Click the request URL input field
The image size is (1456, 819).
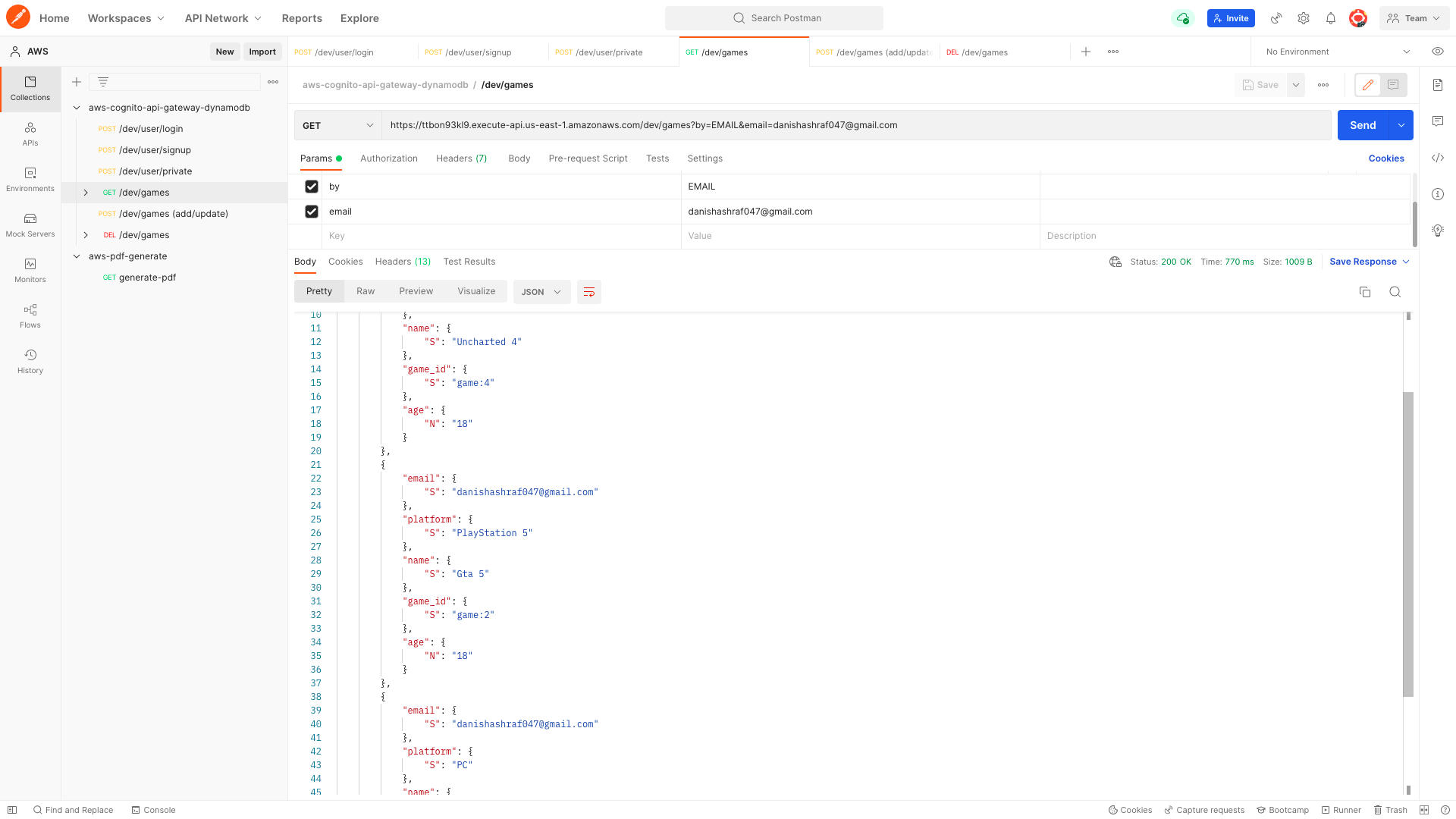[855, 126]
